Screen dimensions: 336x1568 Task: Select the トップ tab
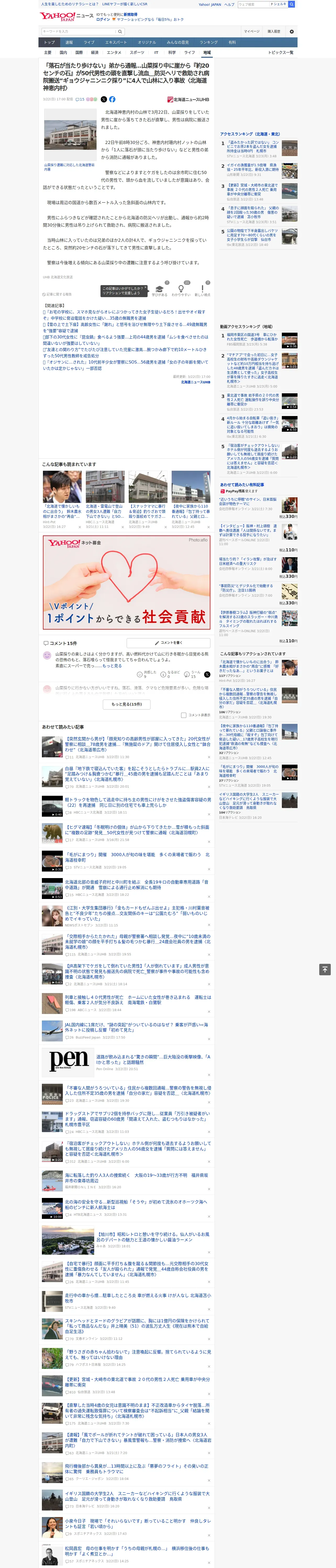click(x=49, y=43)
